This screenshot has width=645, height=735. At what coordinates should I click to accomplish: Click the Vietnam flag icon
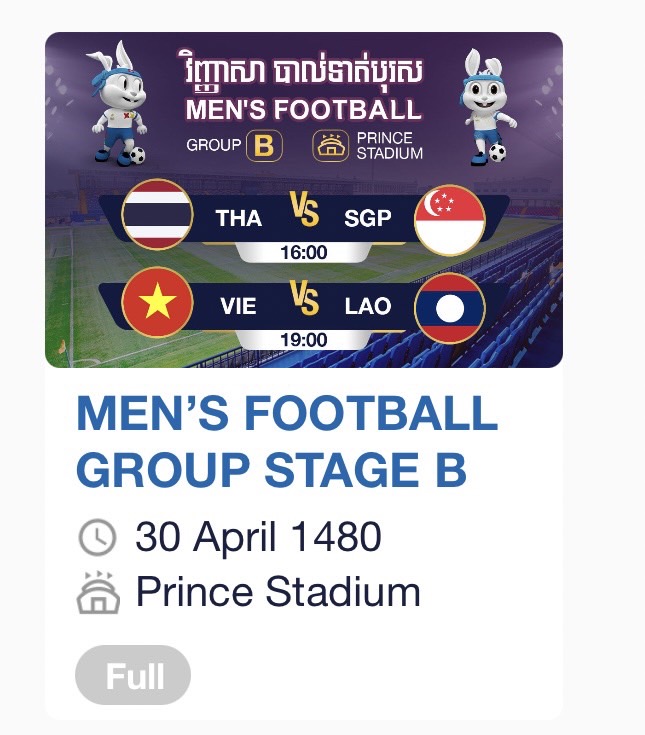tap(157, 302)
